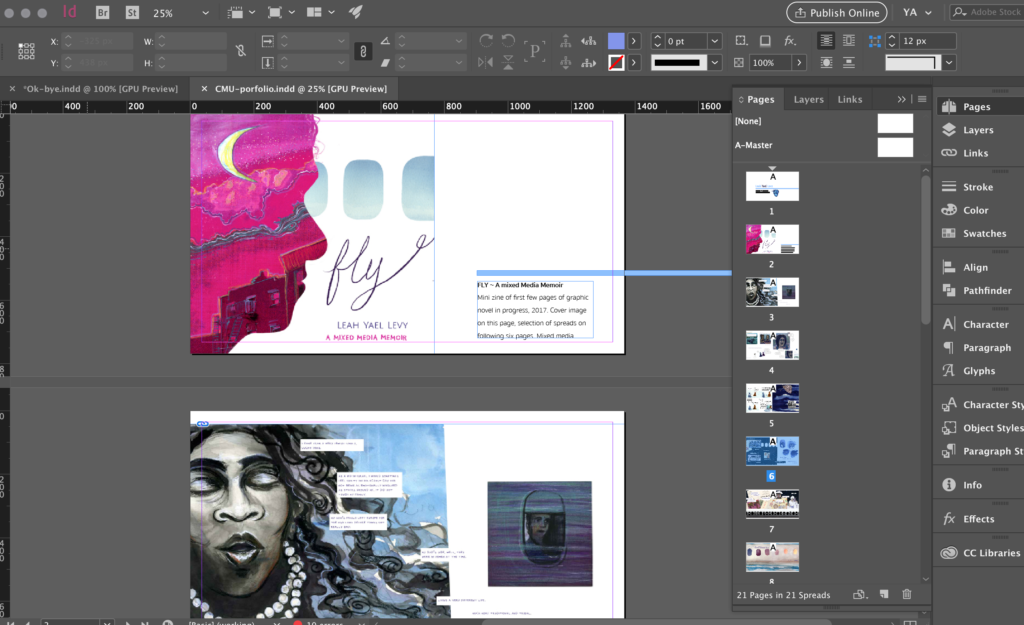The height and width of the screenshot is (625, 1024).
Task: Switch to the Links tab in the panel
Action: pyautogui.click(x=850, y=99)
